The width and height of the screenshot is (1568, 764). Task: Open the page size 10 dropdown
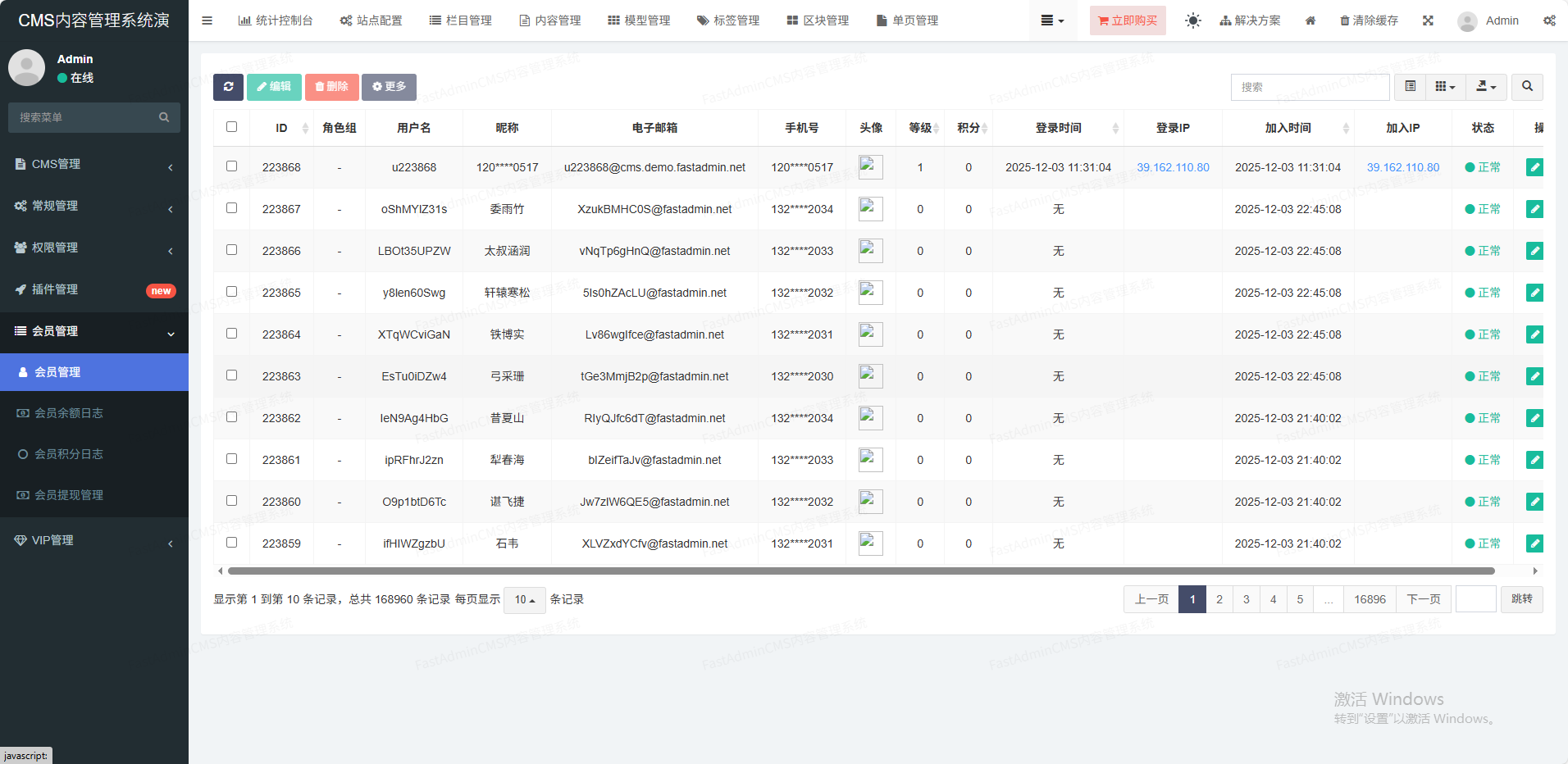(x=524, y=600)
